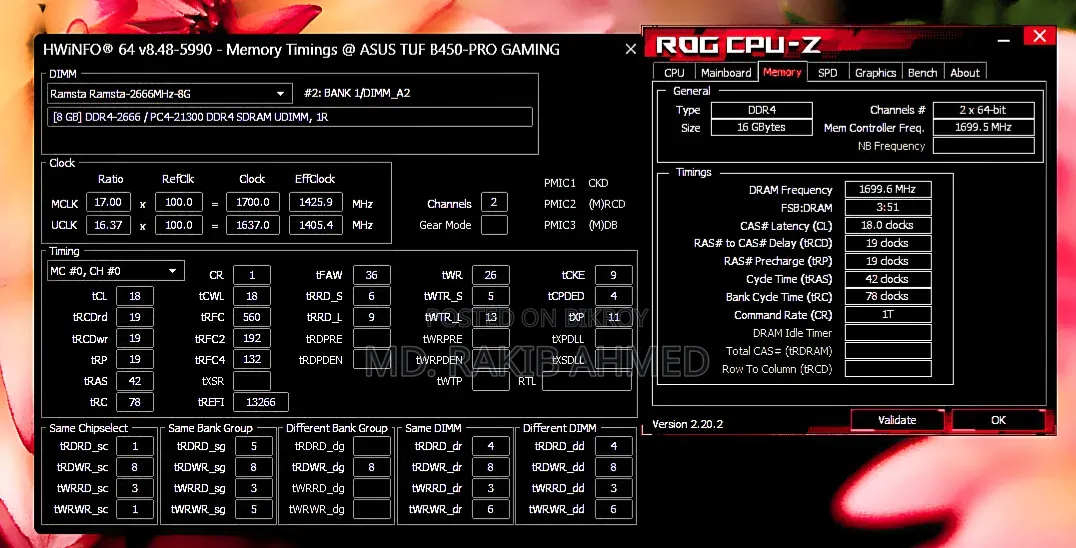
Task: Click the FSB:DRAM value 3:51
Action: point(887,208)
